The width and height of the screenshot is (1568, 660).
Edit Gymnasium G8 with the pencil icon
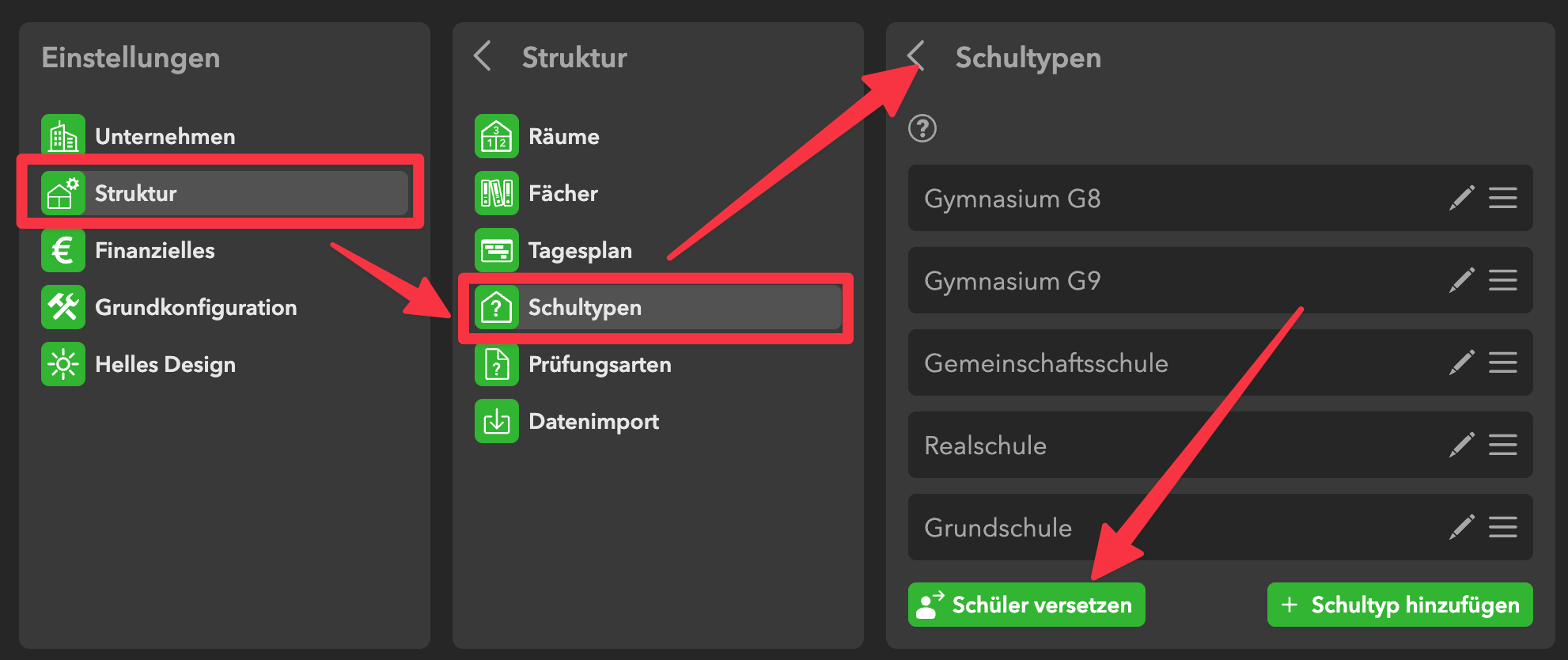pyautogui.click(x=1461, y=198)
